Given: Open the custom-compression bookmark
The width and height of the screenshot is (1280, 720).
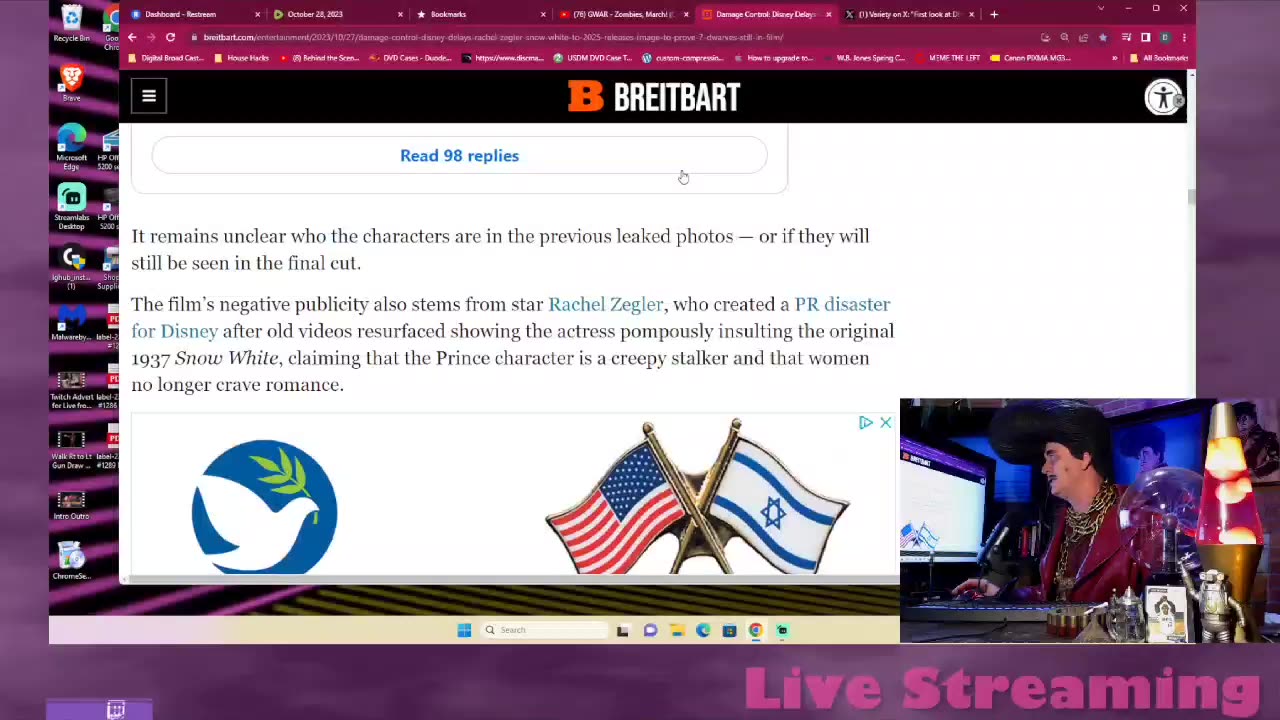Looking at the screenshot, I should click(681, 58).
